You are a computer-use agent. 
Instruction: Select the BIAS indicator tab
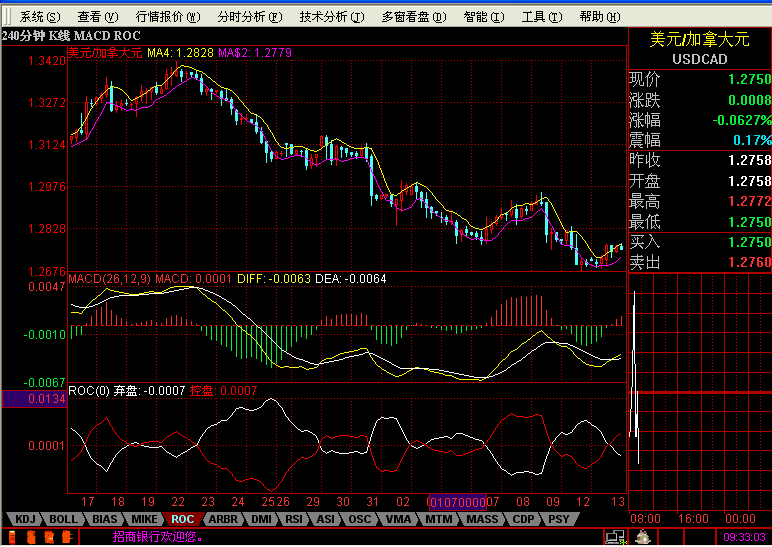(104, 519)
